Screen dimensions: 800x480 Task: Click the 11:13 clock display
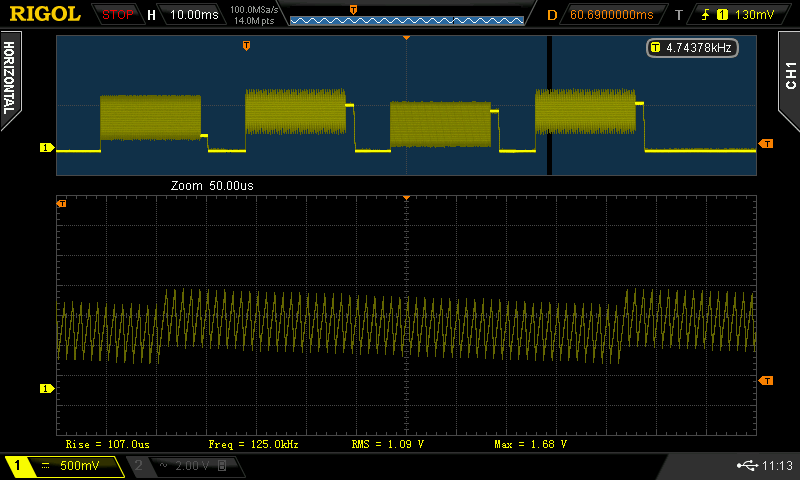777,465
